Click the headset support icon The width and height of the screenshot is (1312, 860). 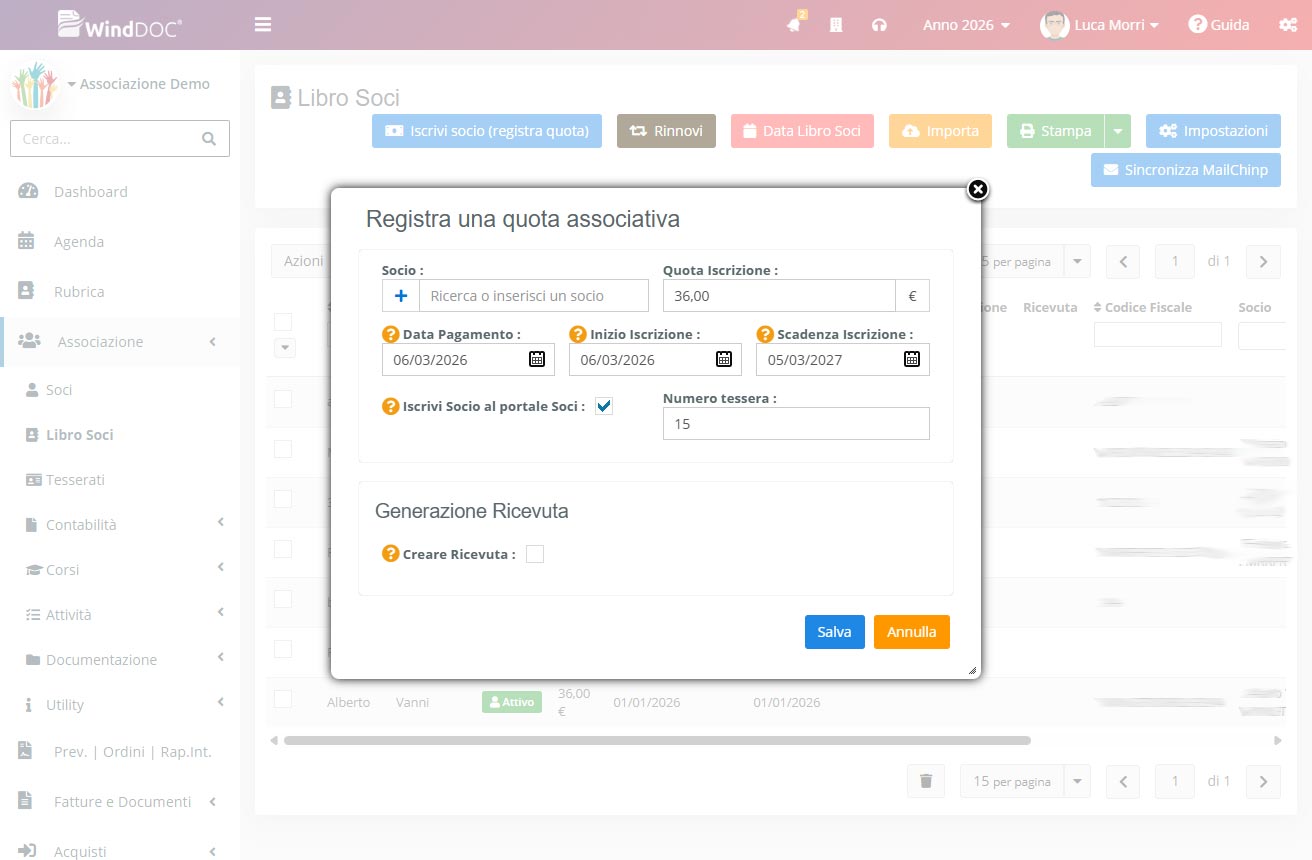pyautogui.click(x=879, y=25)
